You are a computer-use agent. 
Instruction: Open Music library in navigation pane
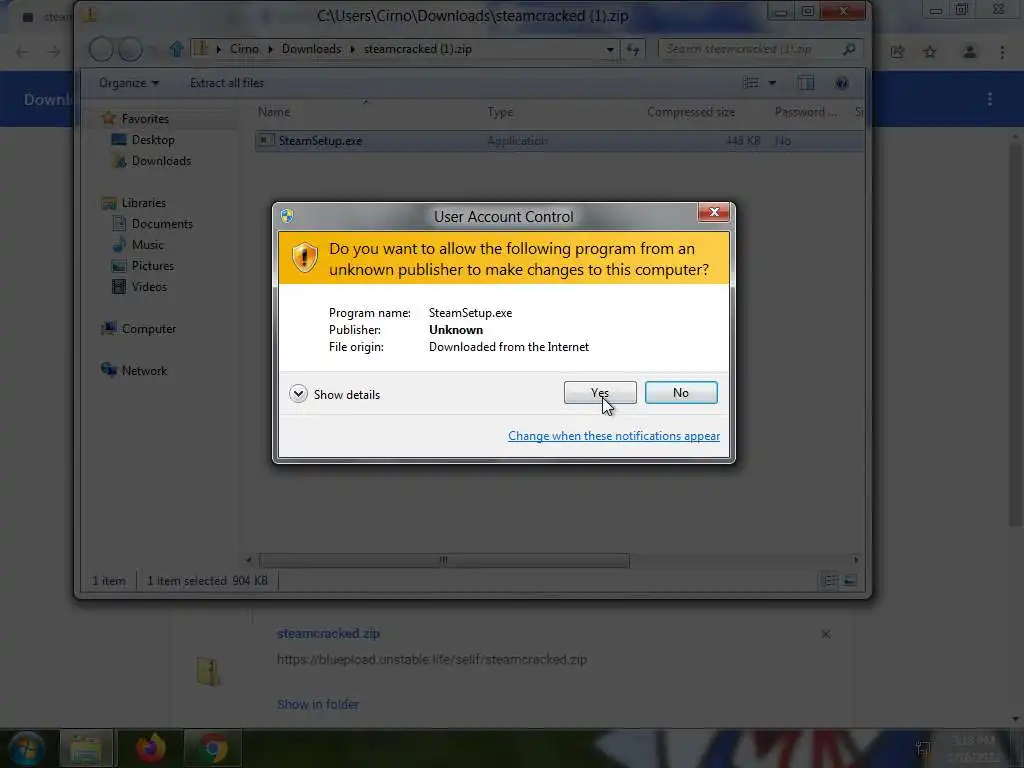148,244
